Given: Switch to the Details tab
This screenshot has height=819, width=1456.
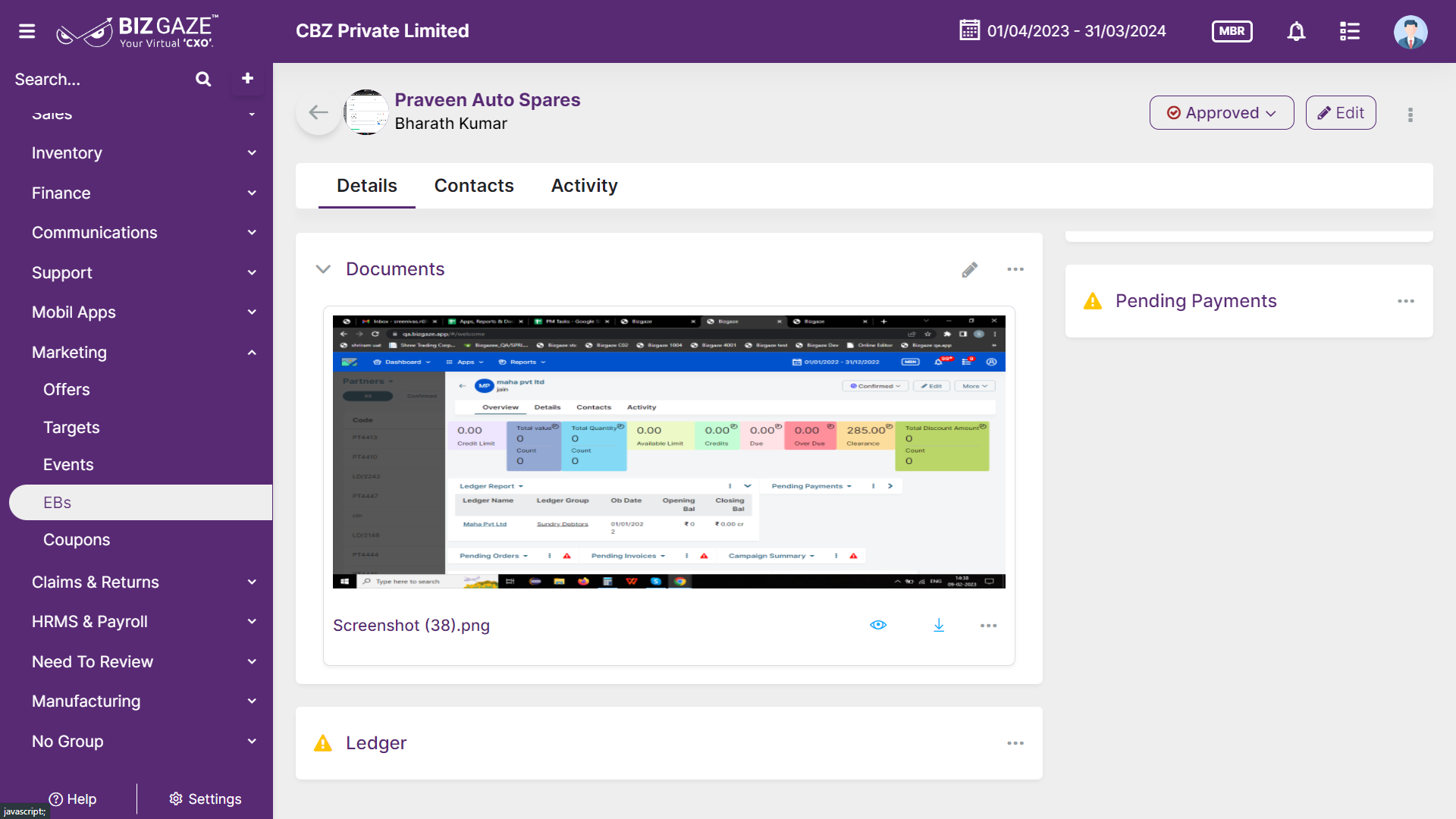Looking at the screenshot, I should (367, 186).
